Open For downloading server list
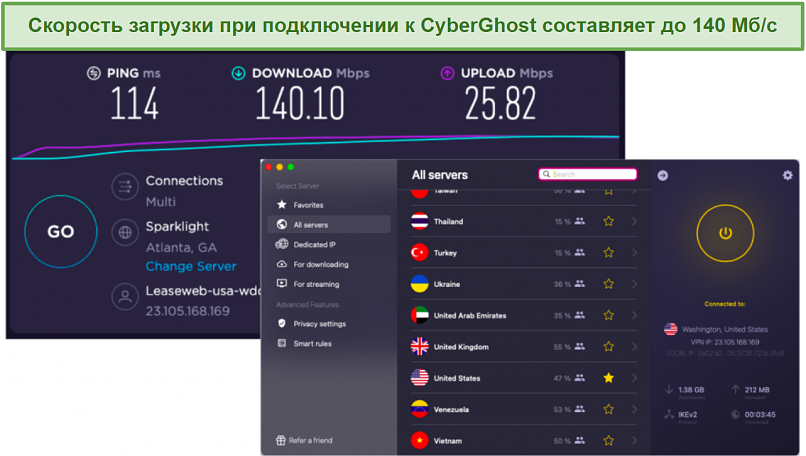 point(329,264)
